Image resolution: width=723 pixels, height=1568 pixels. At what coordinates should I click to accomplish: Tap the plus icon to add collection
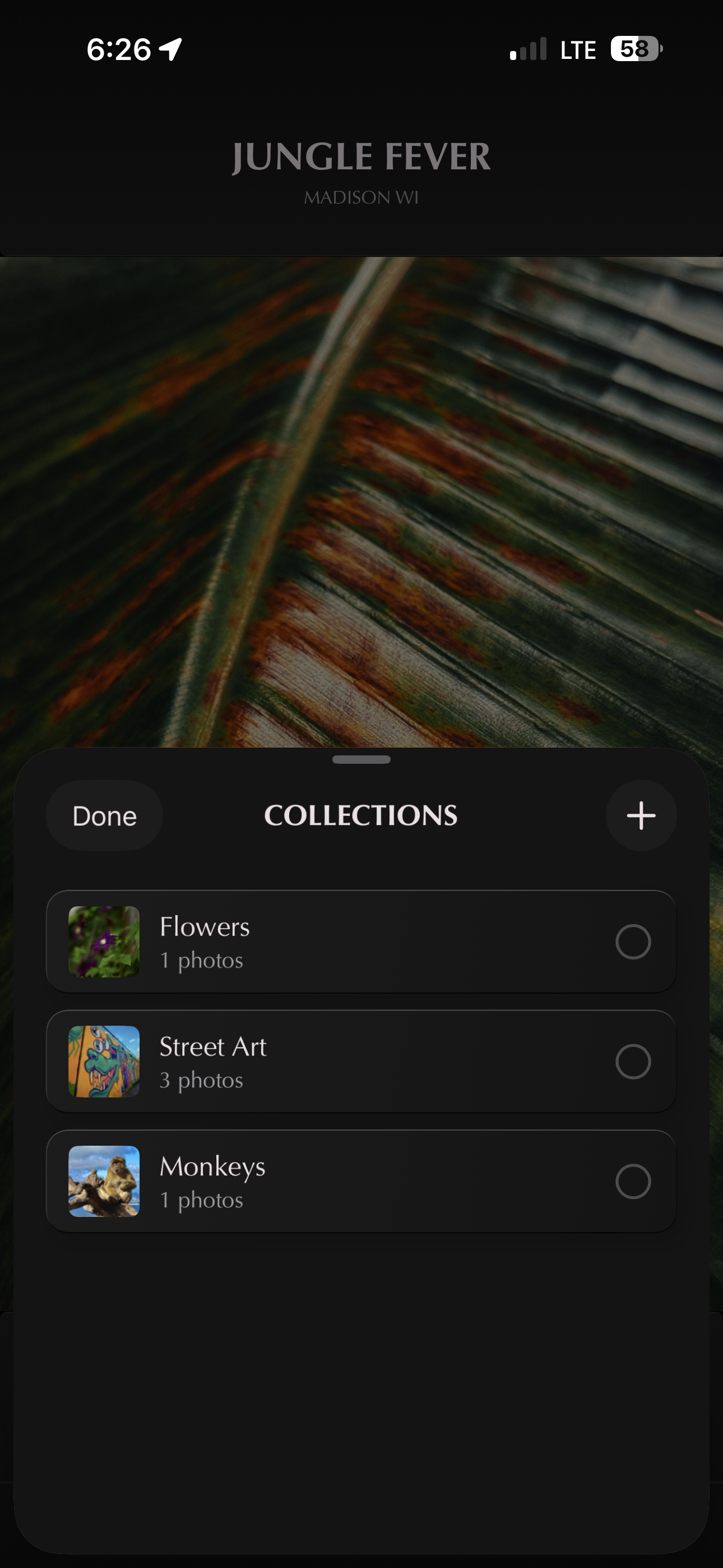point(641,815)
